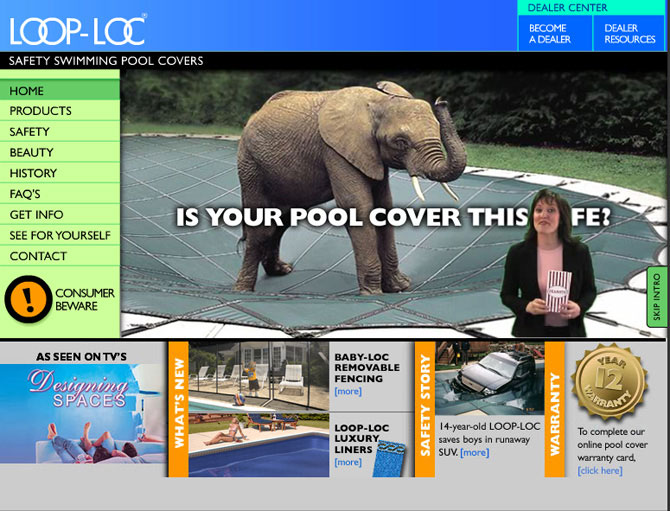Go to the Safety page
This screenshot has width=670, height=511.
pos(60,132)
